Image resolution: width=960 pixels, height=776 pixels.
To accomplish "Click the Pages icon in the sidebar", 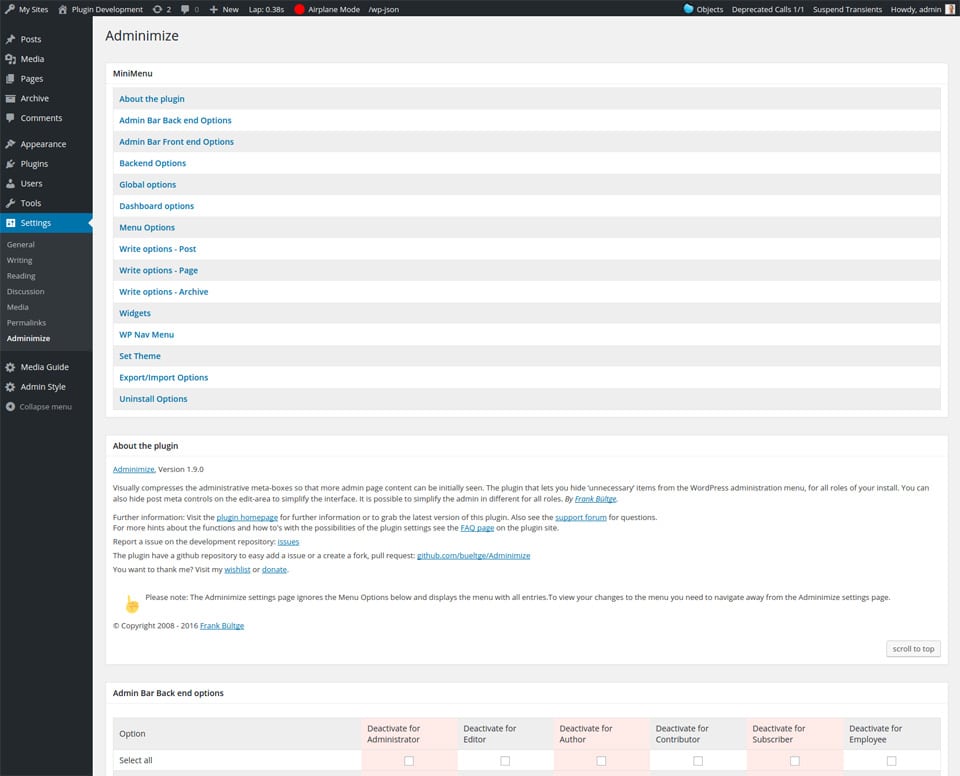I will 10,78.
